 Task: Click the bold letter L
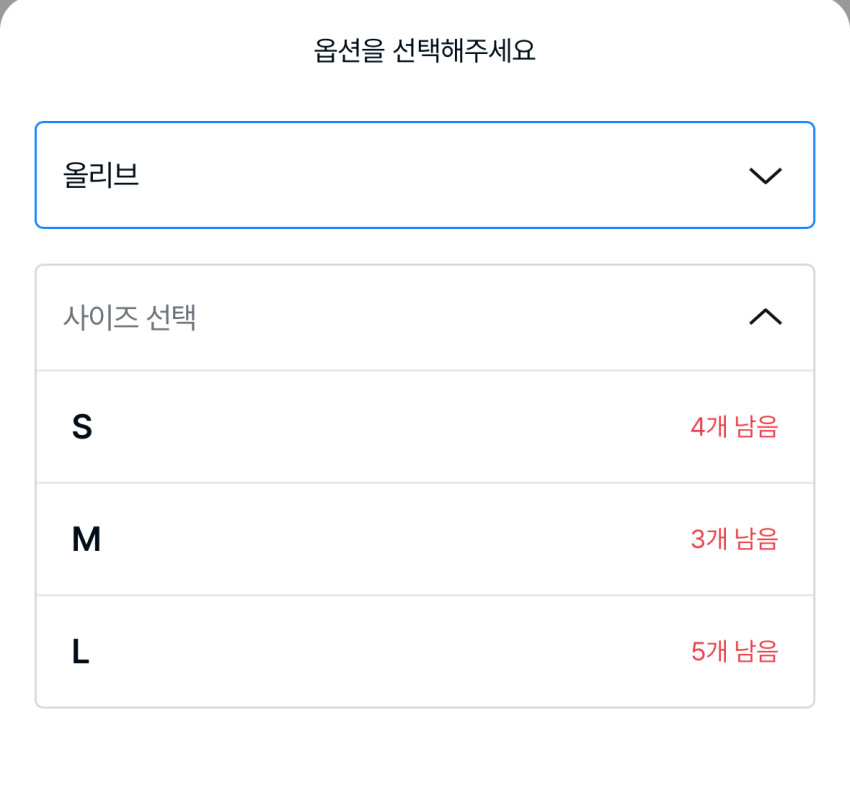pyautogui.click(x=81, y=653)
